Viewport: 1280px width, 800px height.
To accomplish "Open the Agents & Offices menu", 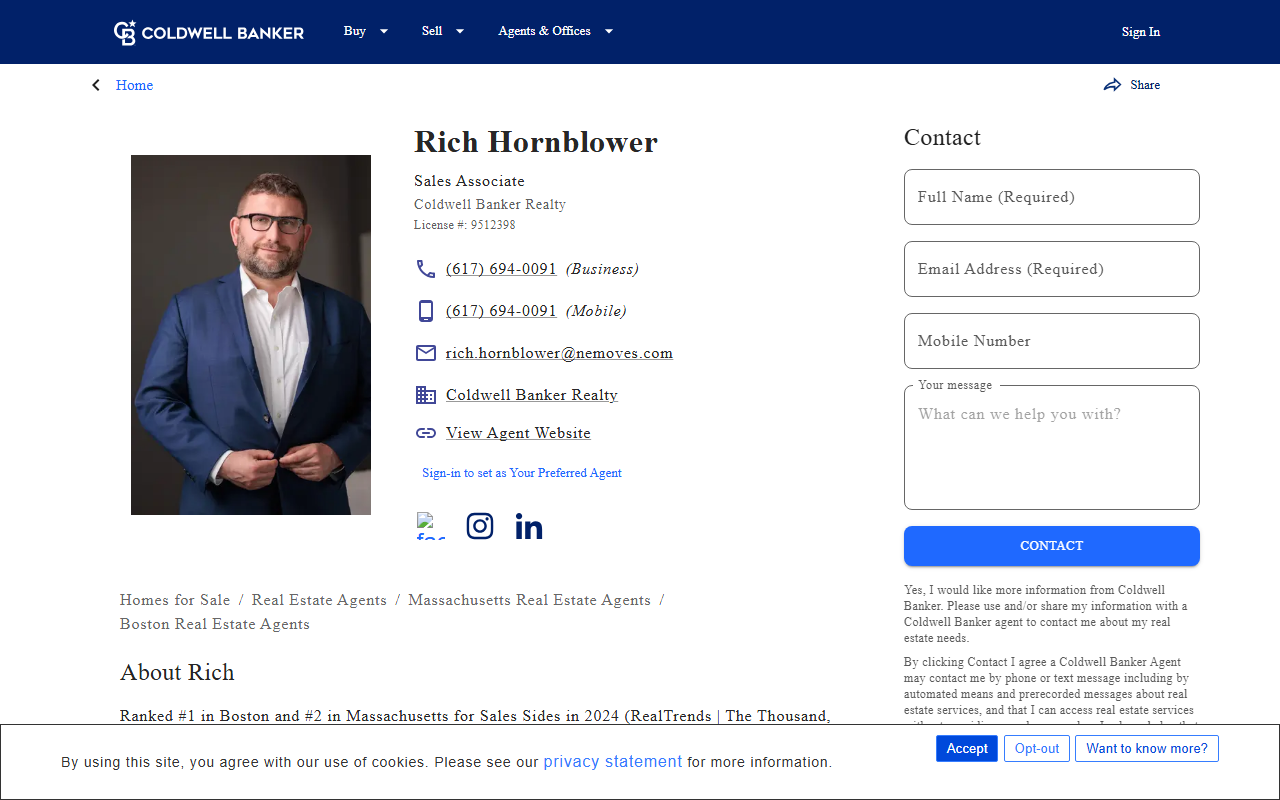I will click(544, 31).
